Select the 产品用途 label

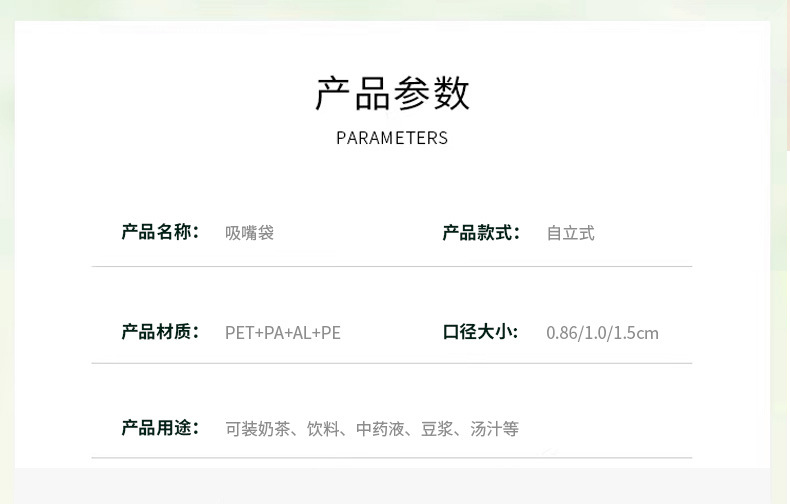tap(160, 428)
